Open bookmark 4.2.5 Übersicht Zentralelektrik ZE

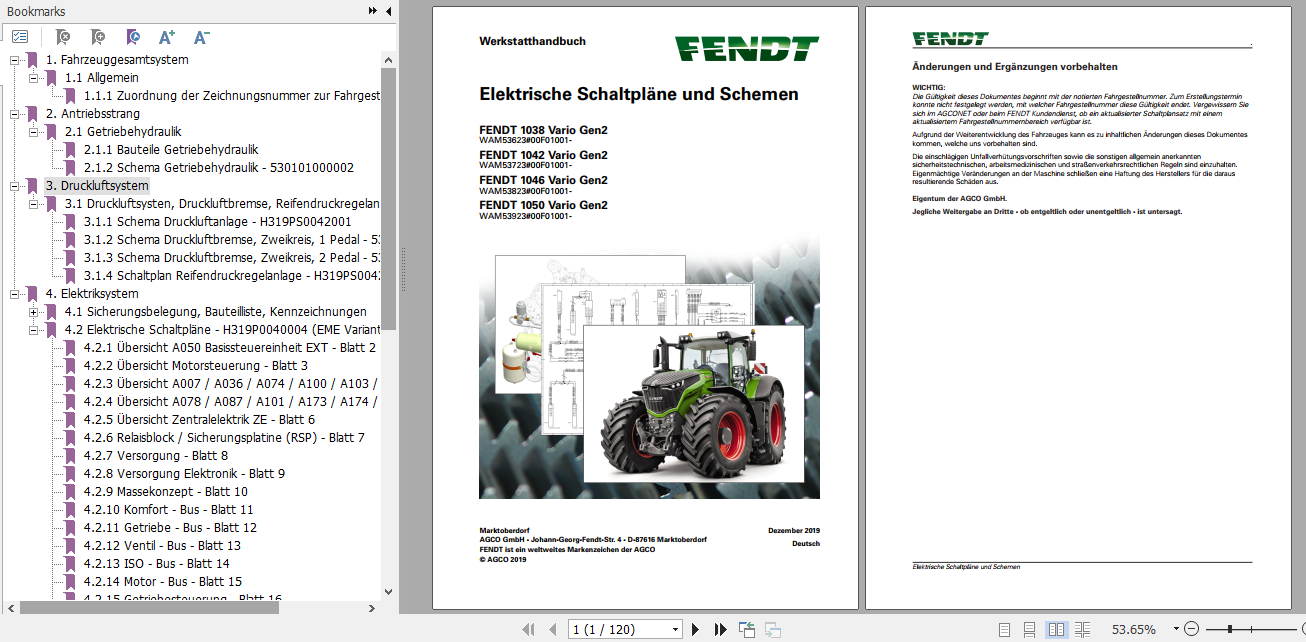[x=199, y=420]
